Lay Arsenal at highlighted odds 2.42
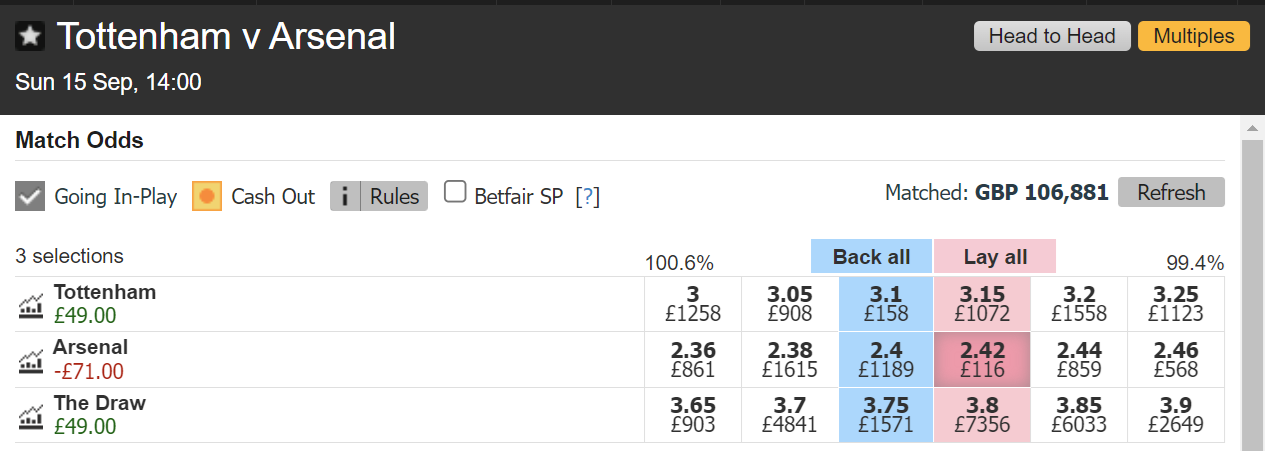This screenshot has height=451, width=1265. (982, 359)
